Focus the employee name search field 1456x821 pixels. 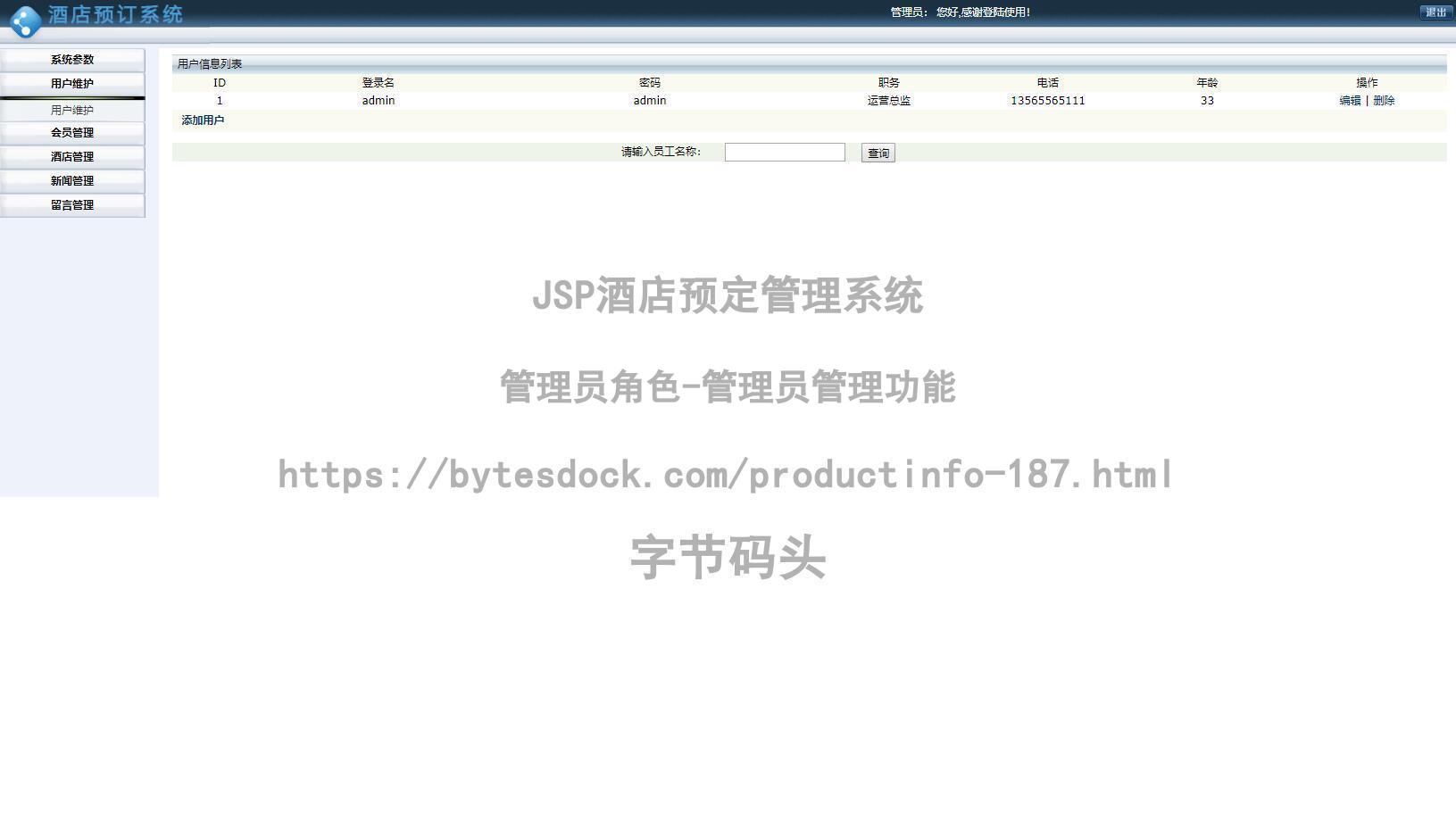coord(785,153)
